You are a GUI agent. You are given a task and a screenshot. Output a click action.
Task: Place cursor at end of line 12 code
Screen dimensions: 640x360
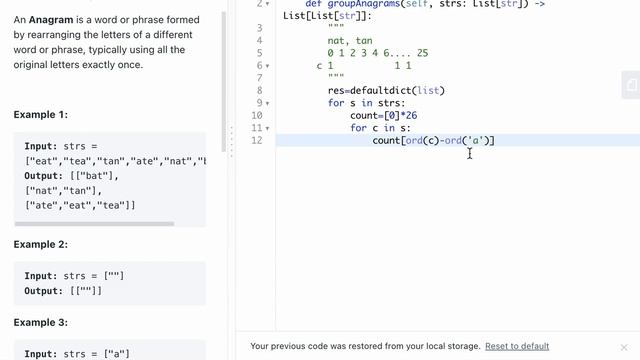(x=495, y=140)
